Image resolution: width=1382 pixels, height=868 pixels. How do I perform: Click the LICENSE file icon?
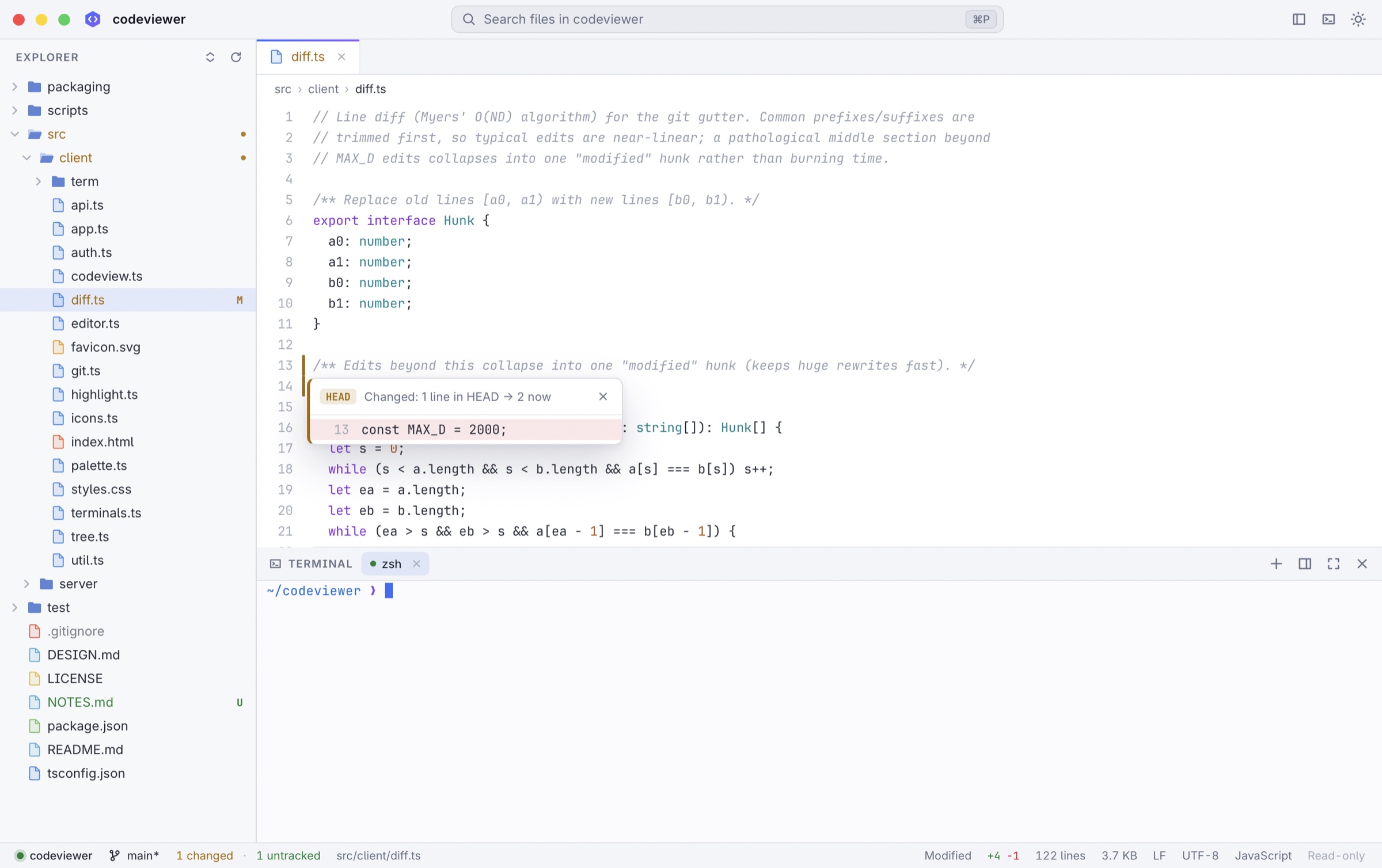[35, 679]
